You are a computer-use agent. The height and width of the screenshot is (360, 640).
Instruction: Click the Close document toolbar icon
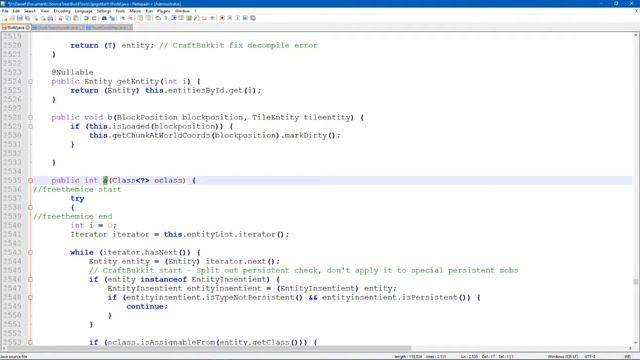(36, 18)
